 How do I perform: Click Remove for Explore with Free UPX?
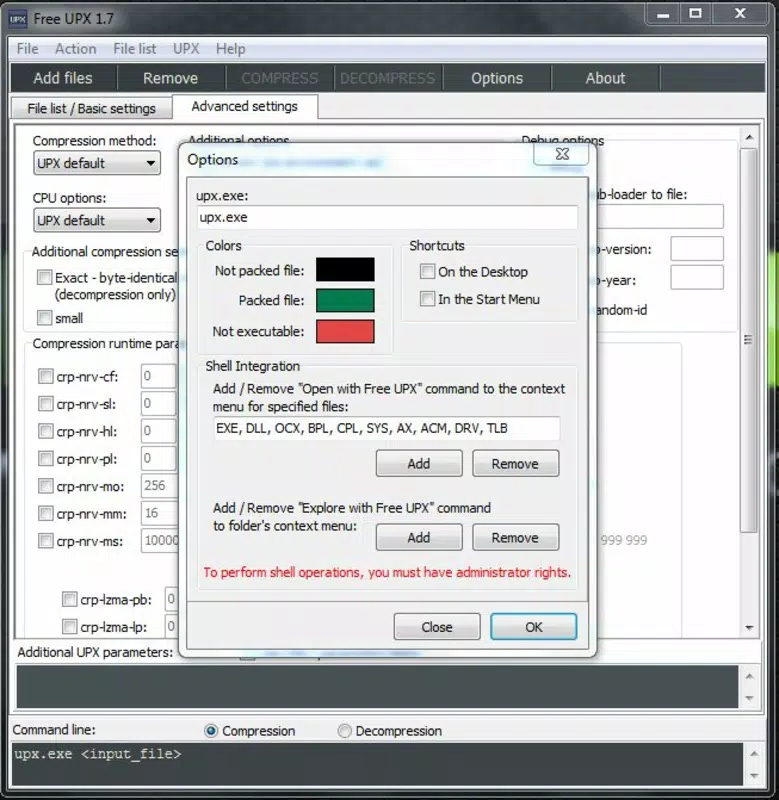click(515, 538)
